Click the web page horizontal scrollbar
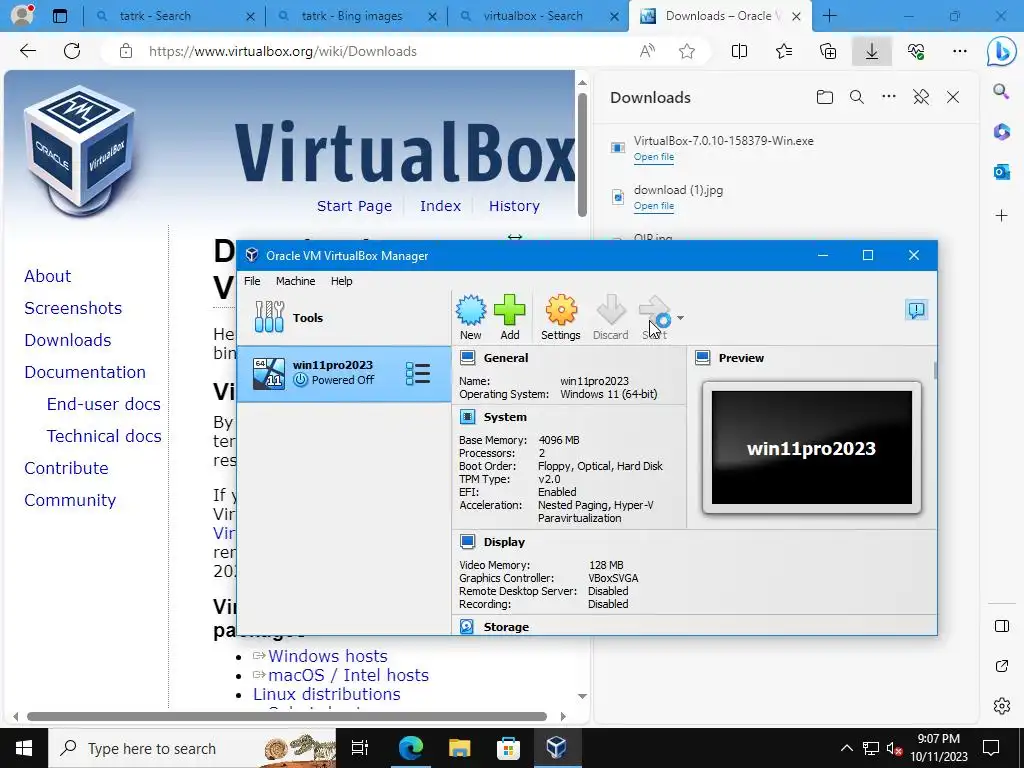This screenshot has width=1024, height=768. point(287,716)
